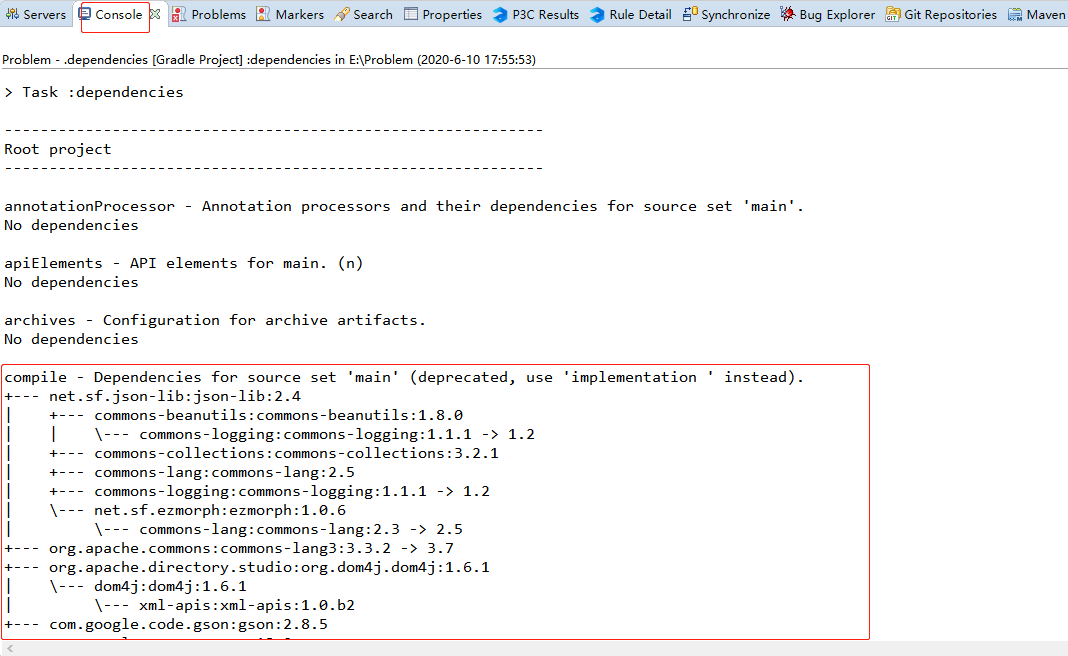Close the Console tab

(x=155, y=14)
